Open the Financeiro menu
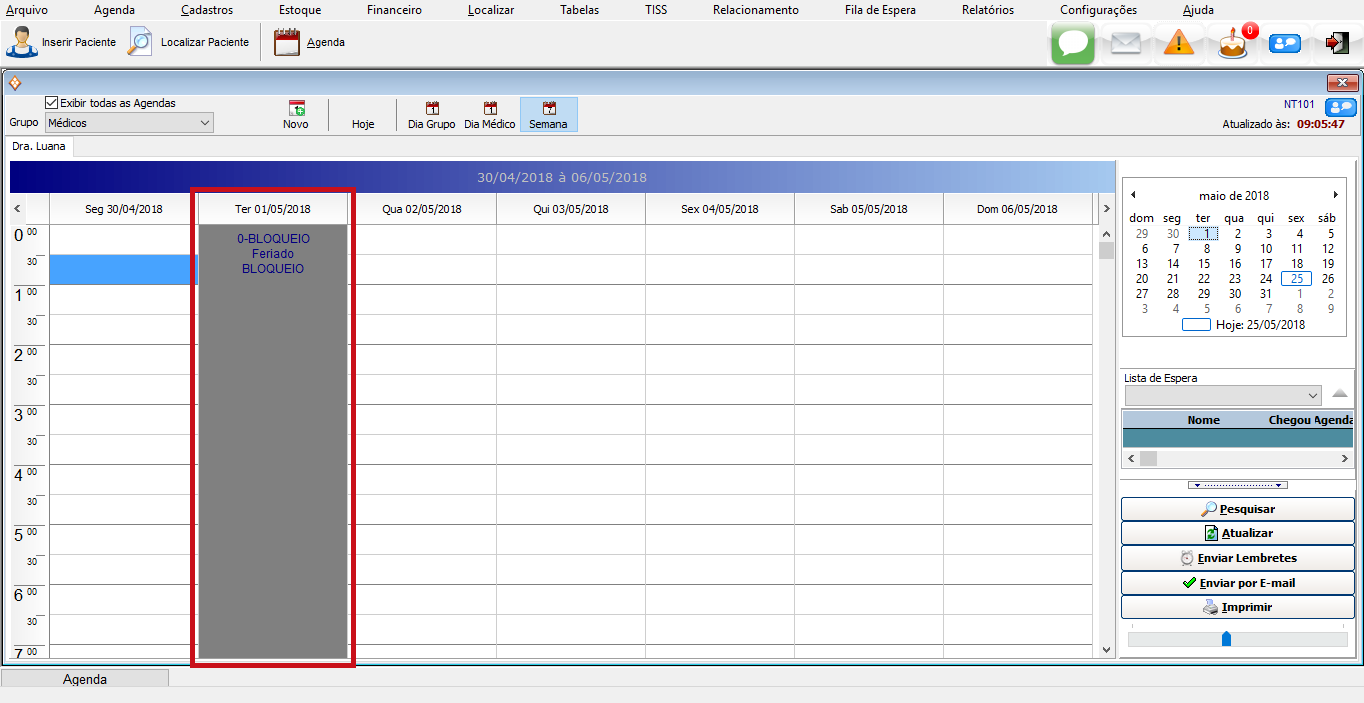1364x703 pixels. coord(394,10)
